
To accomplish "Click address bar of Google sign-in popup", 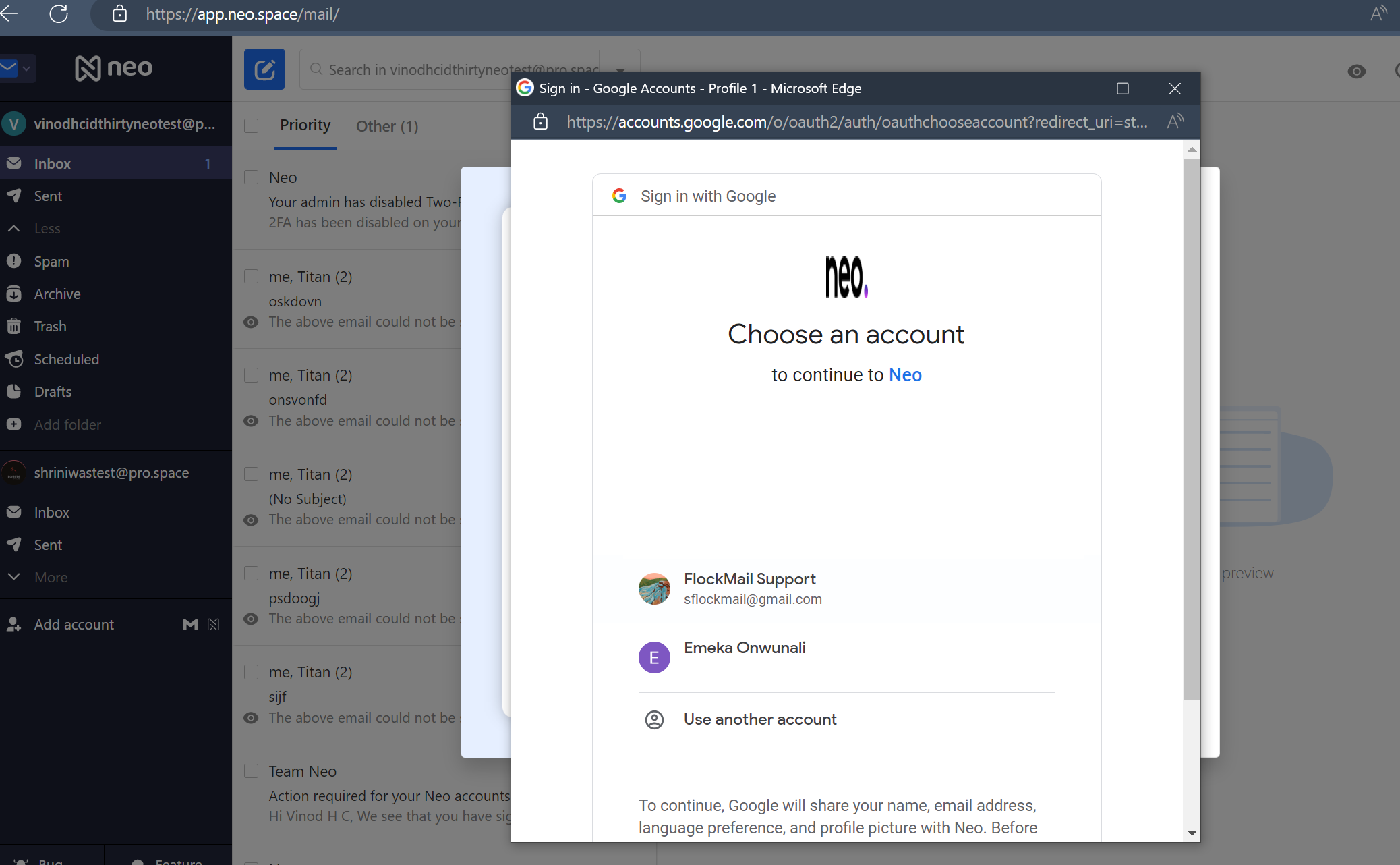I will (x=856, y=121).
